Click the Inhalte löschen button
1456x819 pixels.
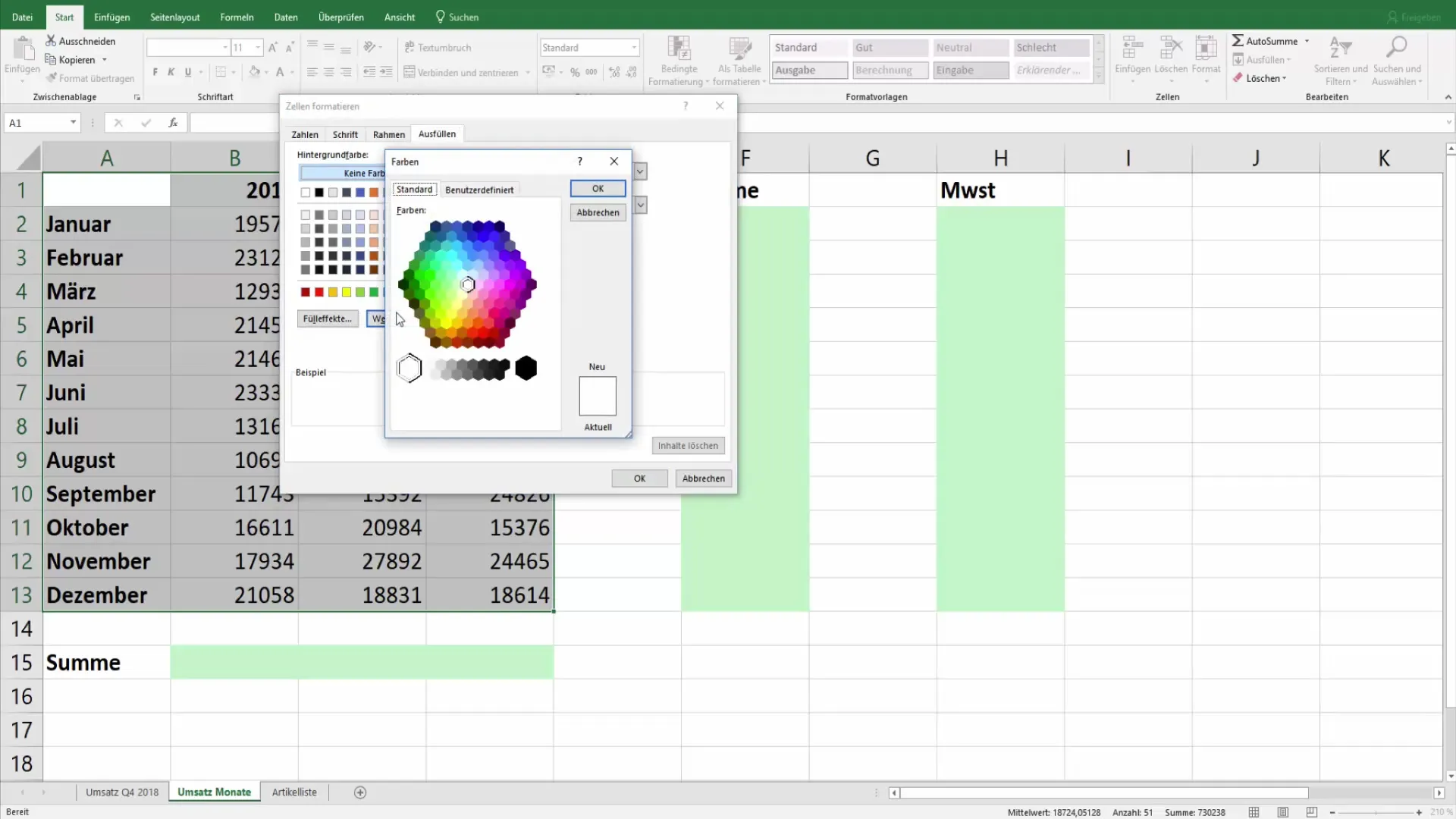point(688,446)
